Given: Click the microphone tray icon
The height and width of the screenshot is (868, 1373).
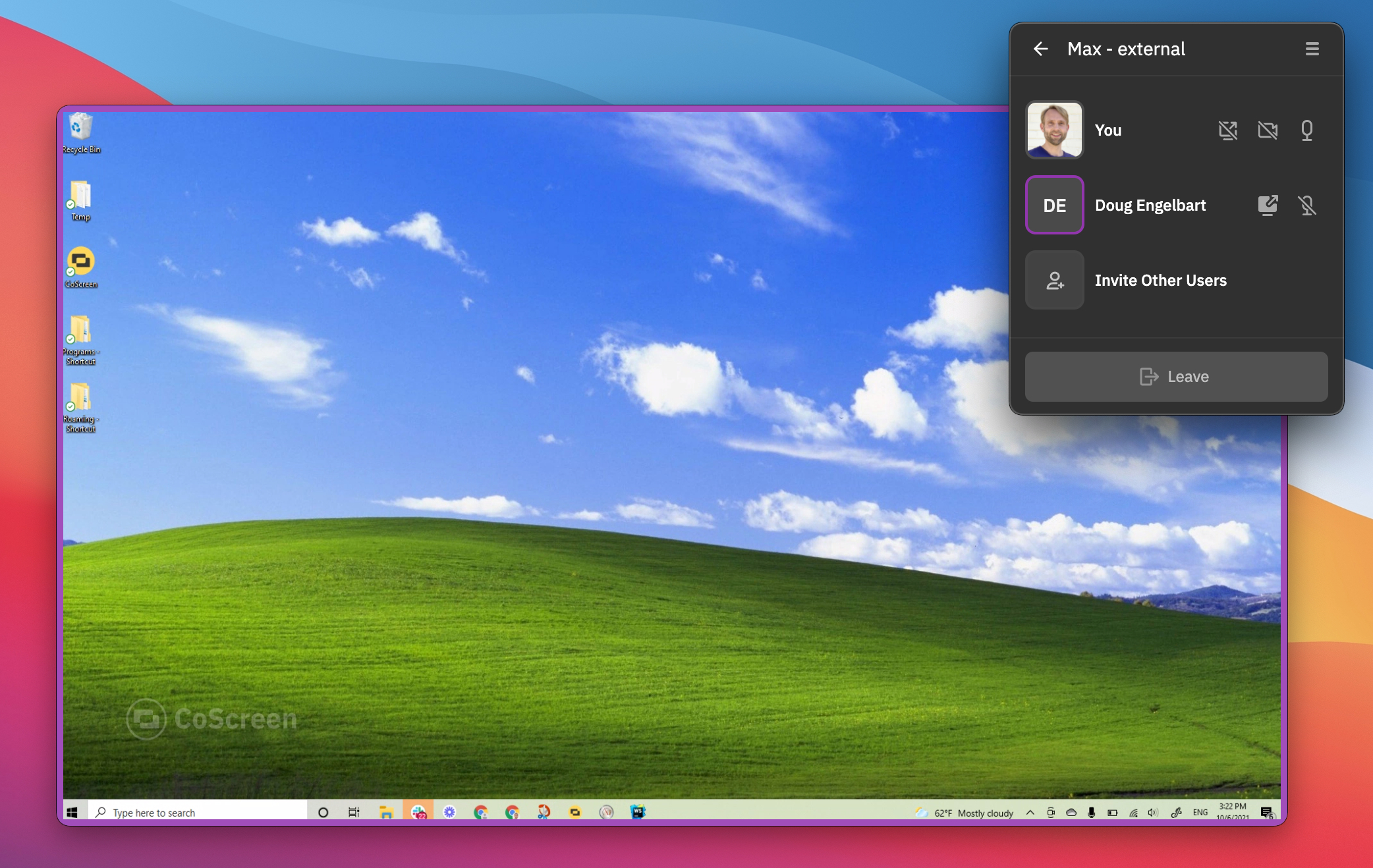Looking at the screenshot, I should tap(1092, 813).
